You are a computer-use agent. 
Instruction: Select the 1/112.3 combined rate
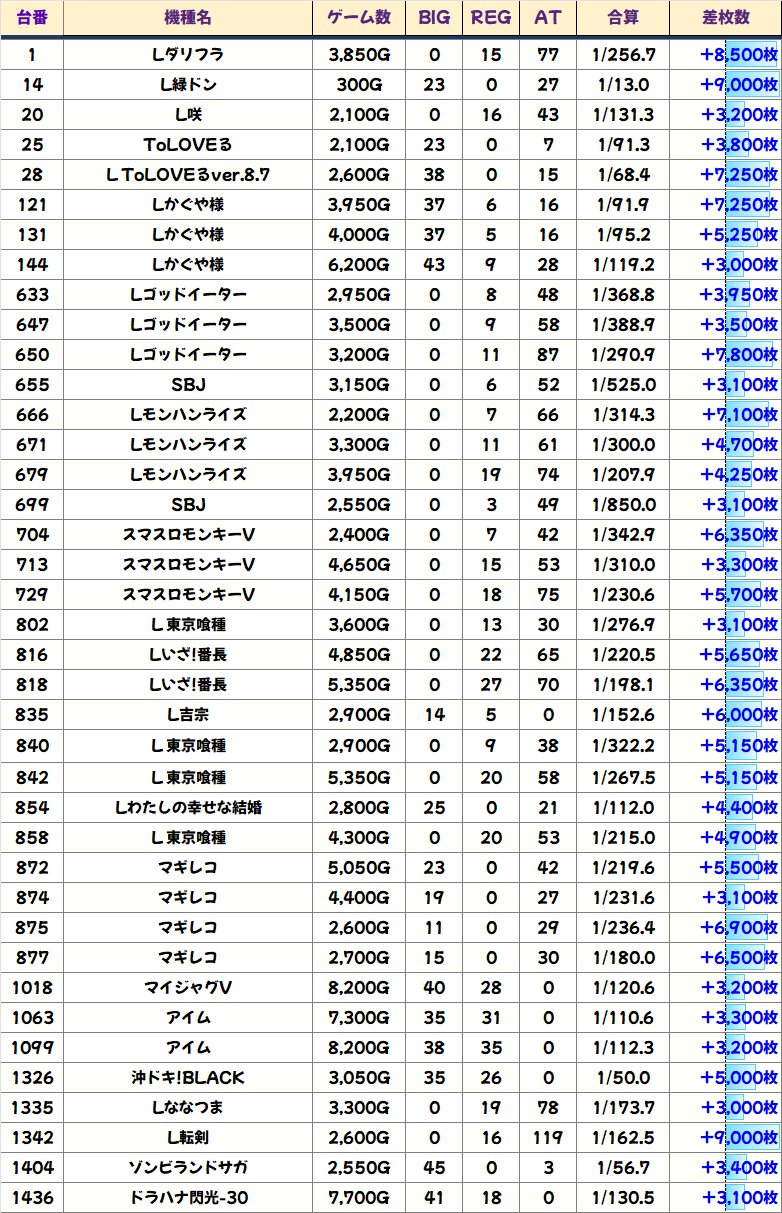(624, 1048)
